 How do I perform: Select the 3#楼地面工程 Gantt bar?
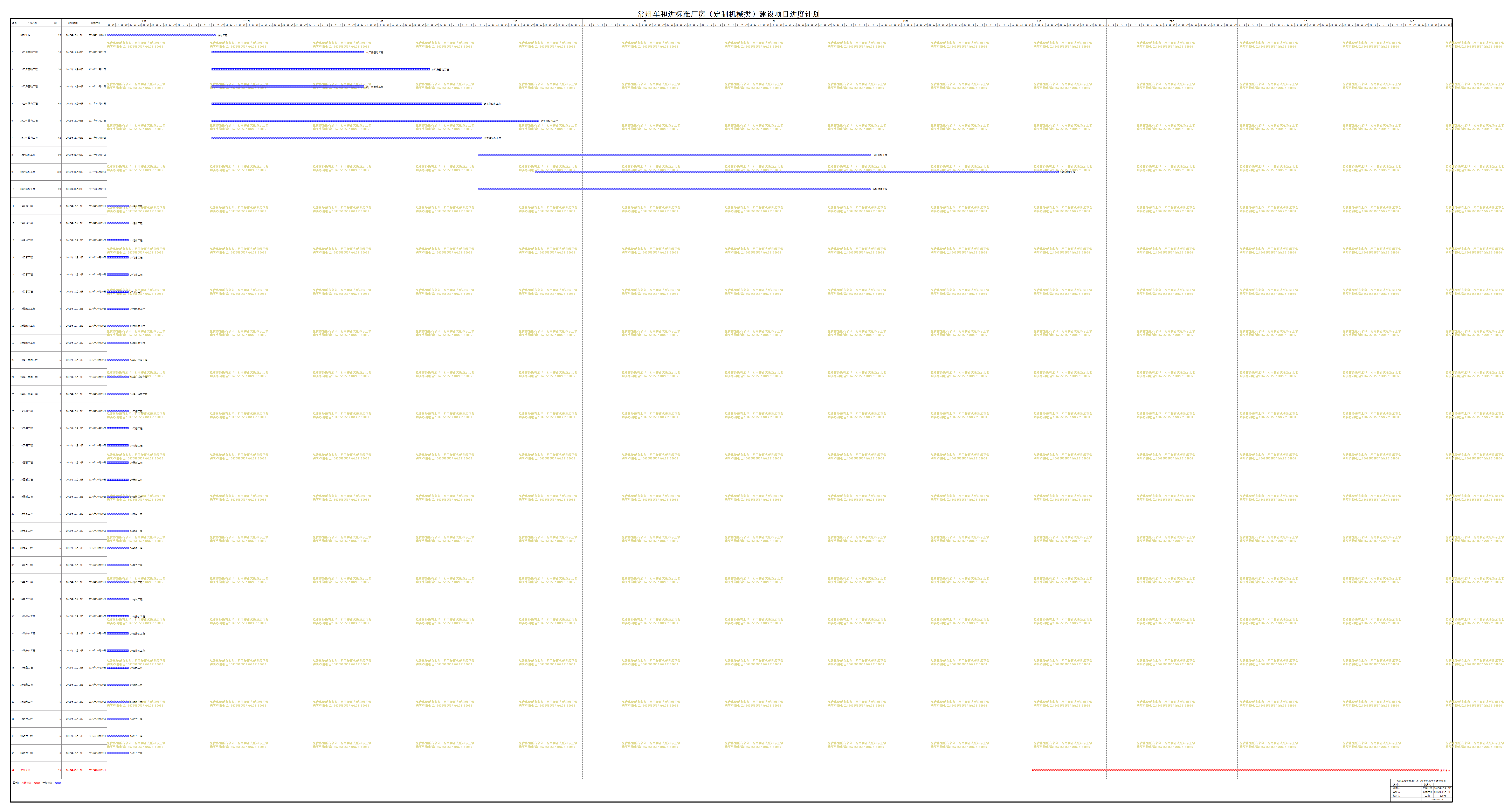coord(117,343)
